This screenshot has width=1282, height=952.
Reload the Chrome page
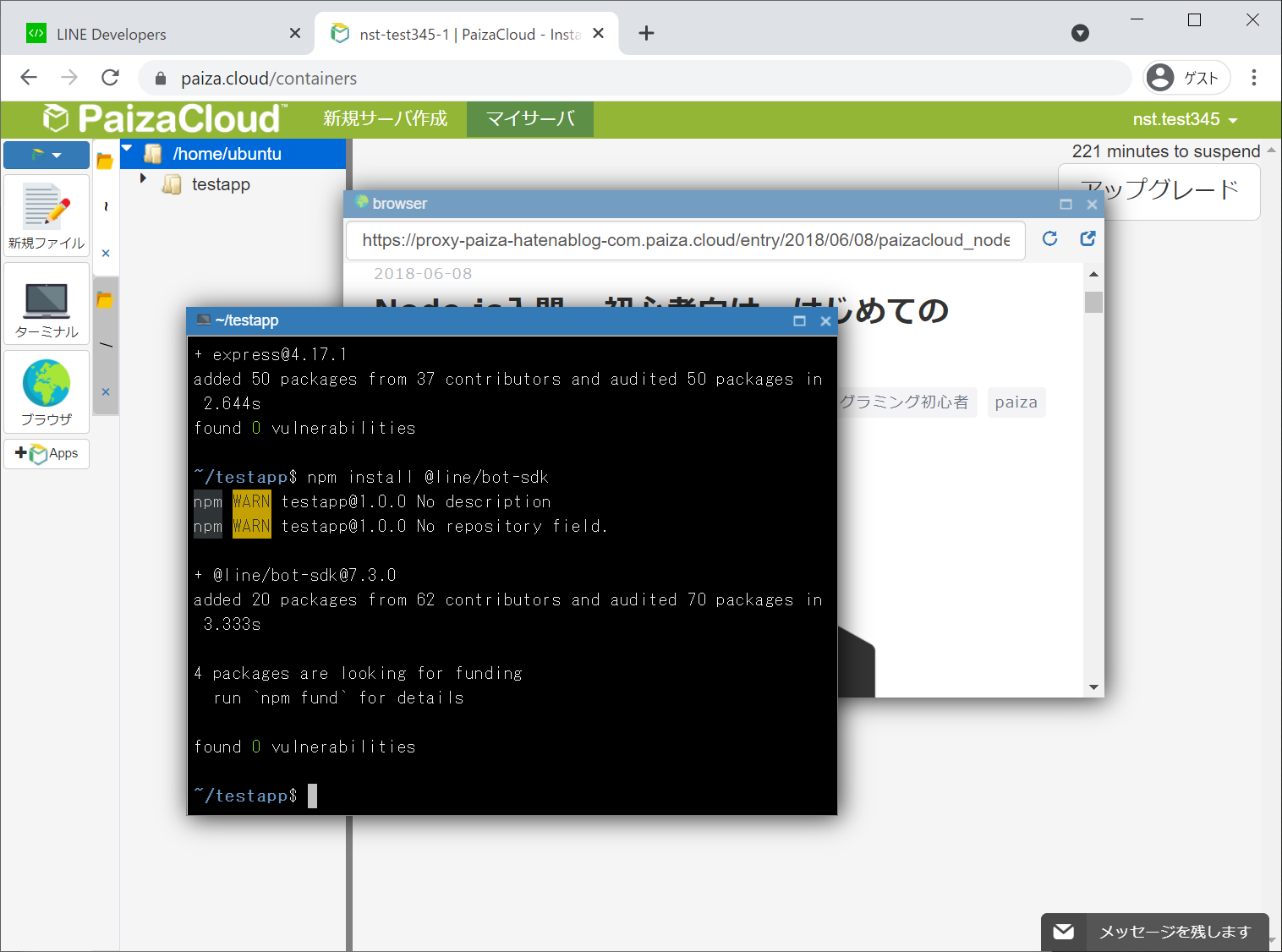(x=110, y=78)
